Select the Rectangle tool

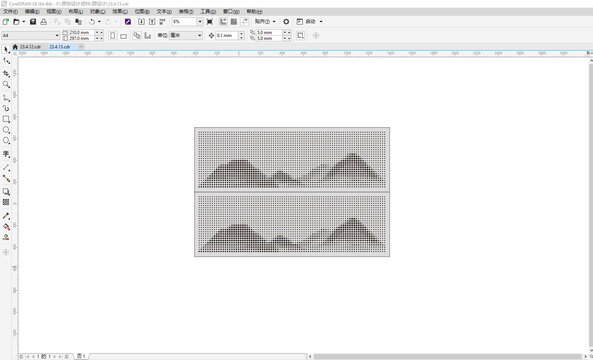click(6, 119)
